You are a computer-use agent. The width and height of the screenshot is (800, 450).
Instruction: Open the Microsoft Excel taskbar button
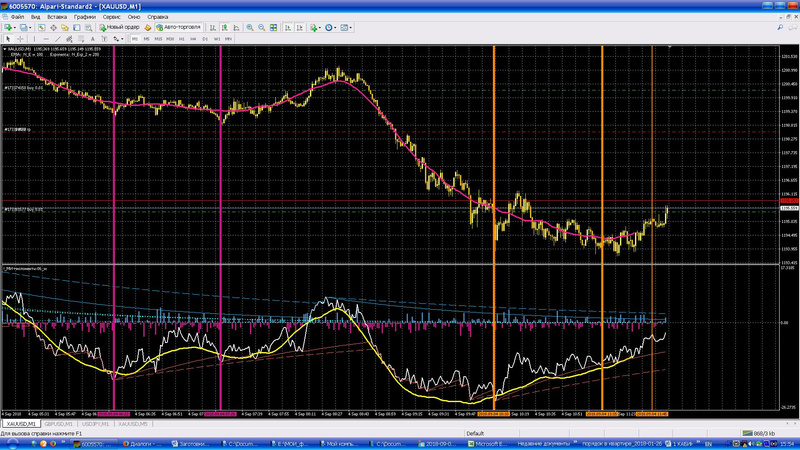(487, 443)
